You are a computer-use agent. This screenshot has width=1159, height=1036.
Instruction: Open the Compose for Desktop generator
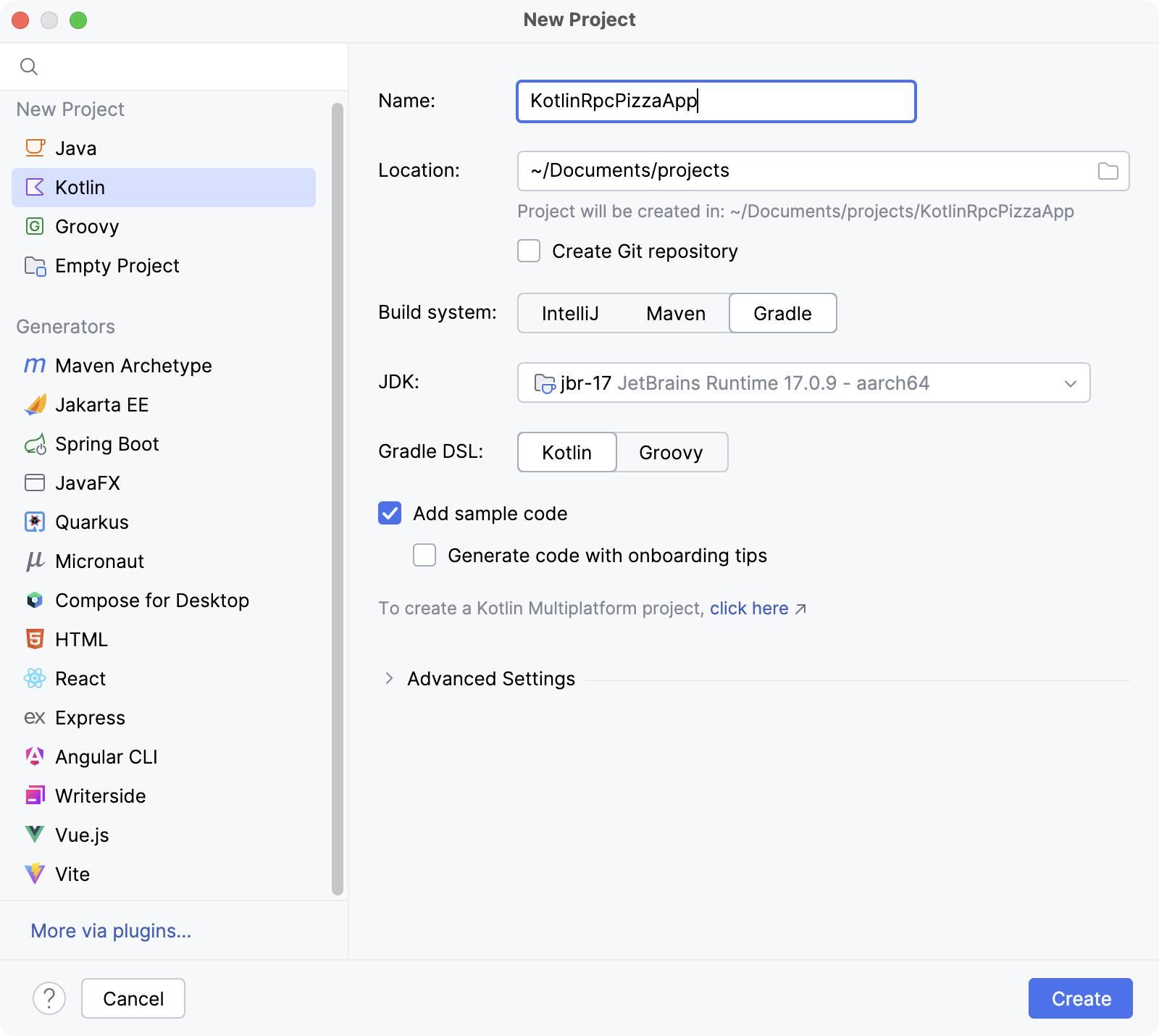[x=152, y=600]
